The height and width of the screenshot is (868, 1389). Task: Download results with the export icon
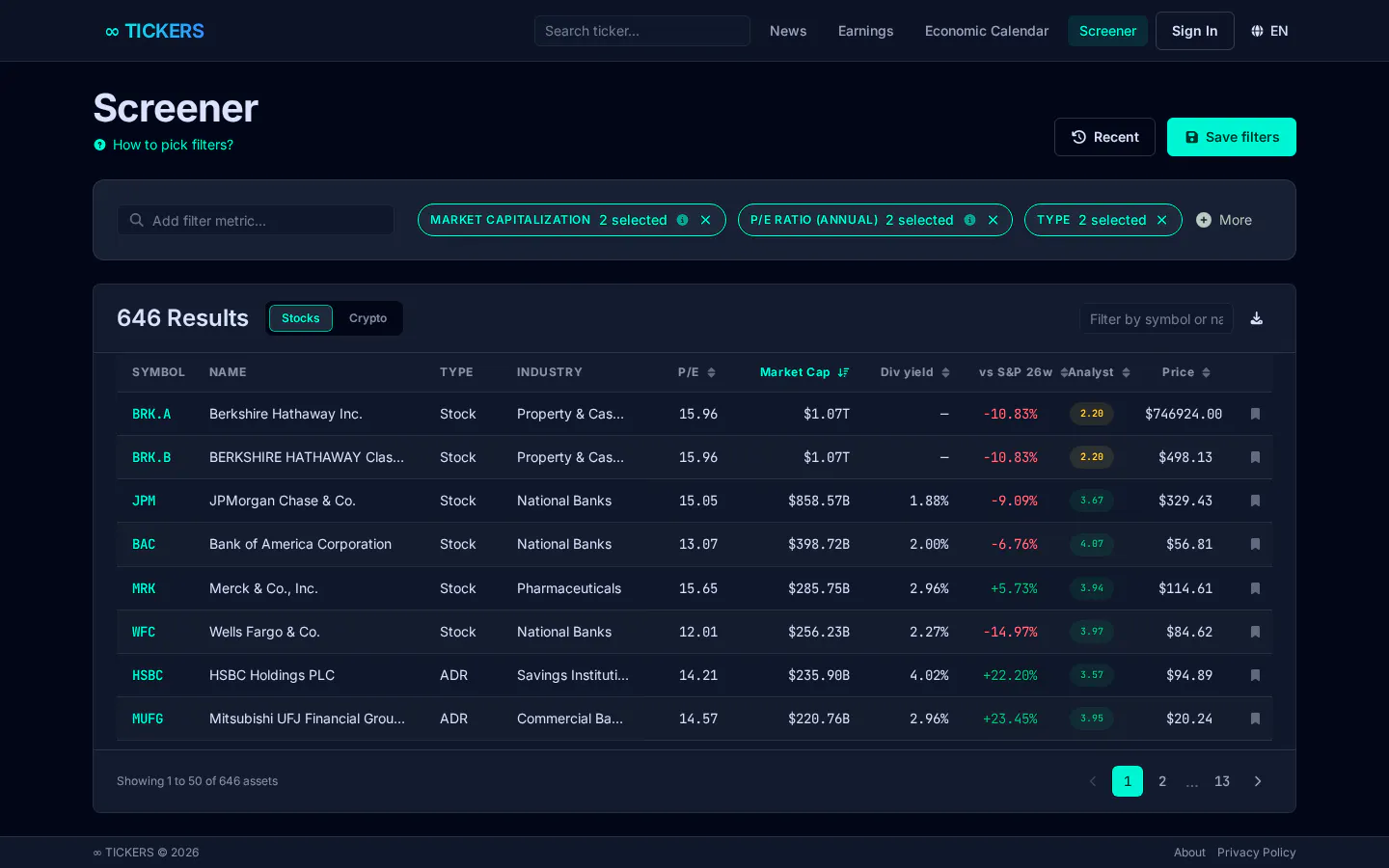(1257, 318)
